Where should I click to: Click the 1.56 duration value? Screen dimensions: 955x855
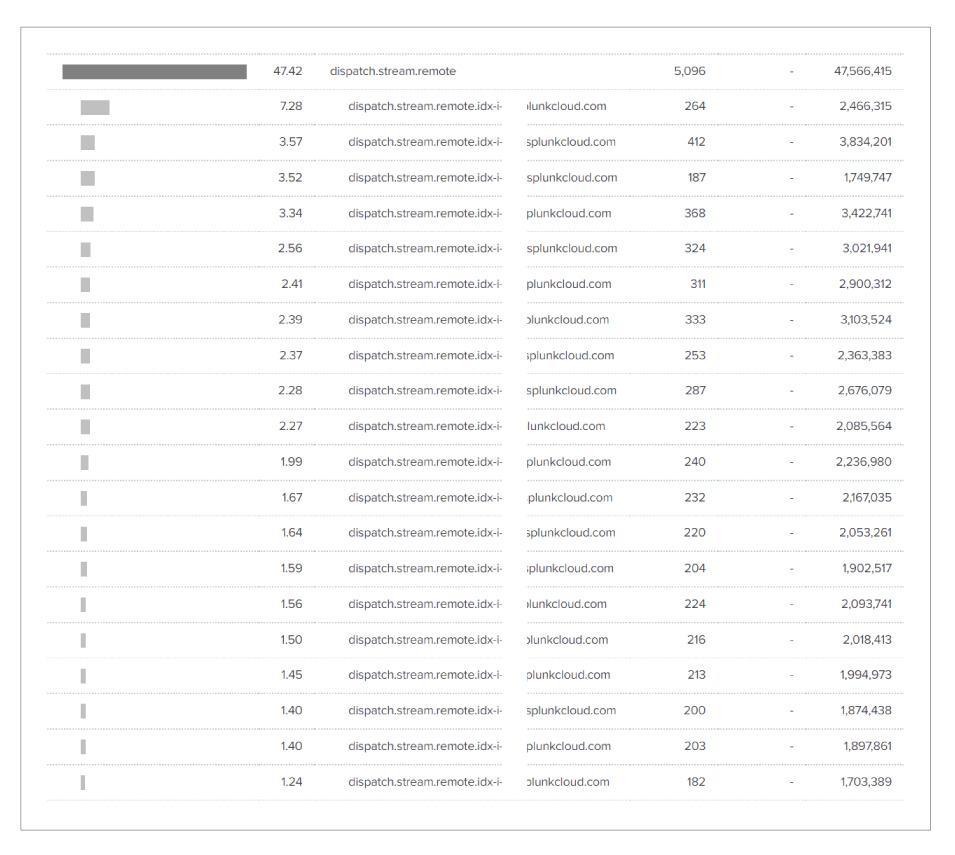pos(291,604)
